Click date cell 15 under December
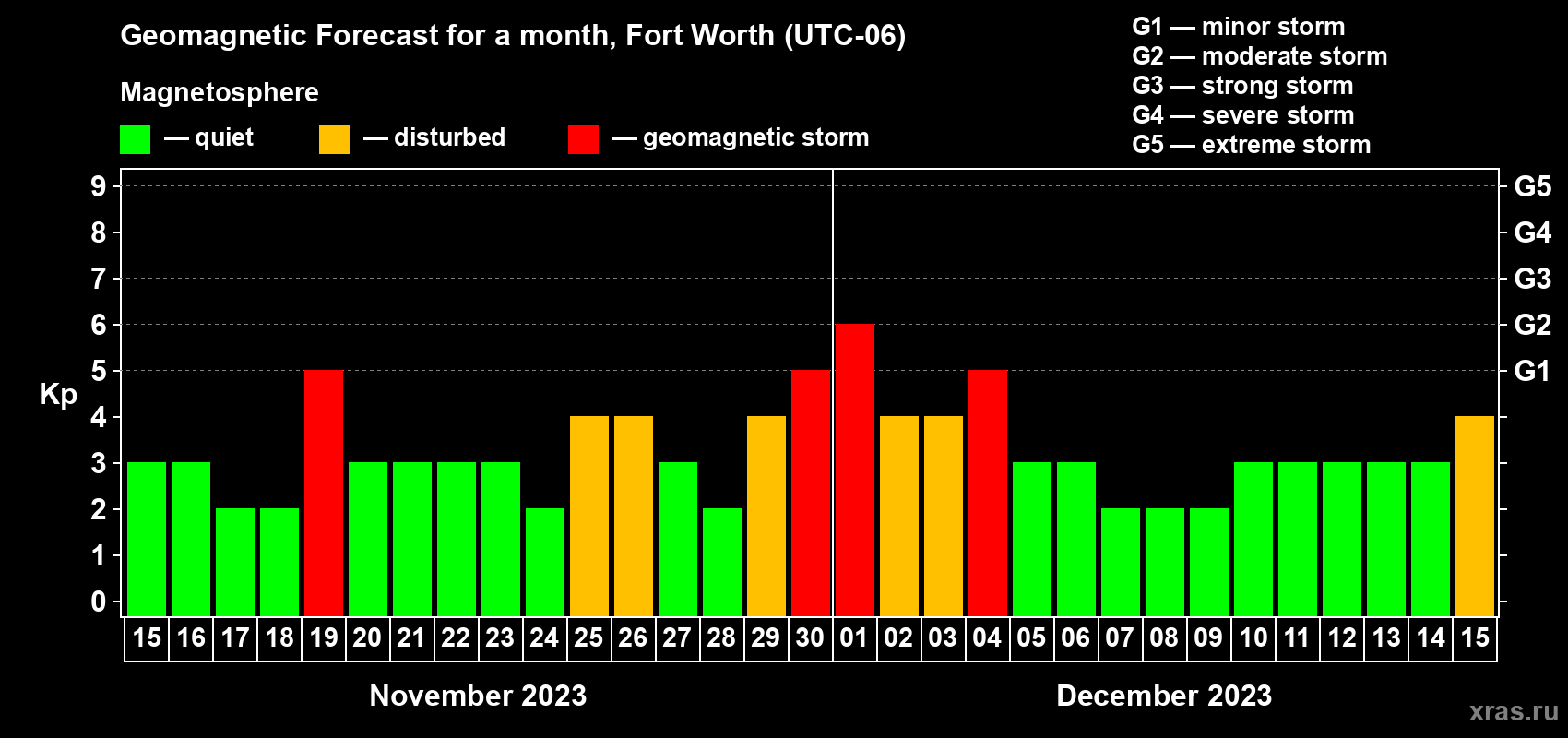Viewport: 1568px width, 738px height. pos(1475,638)
